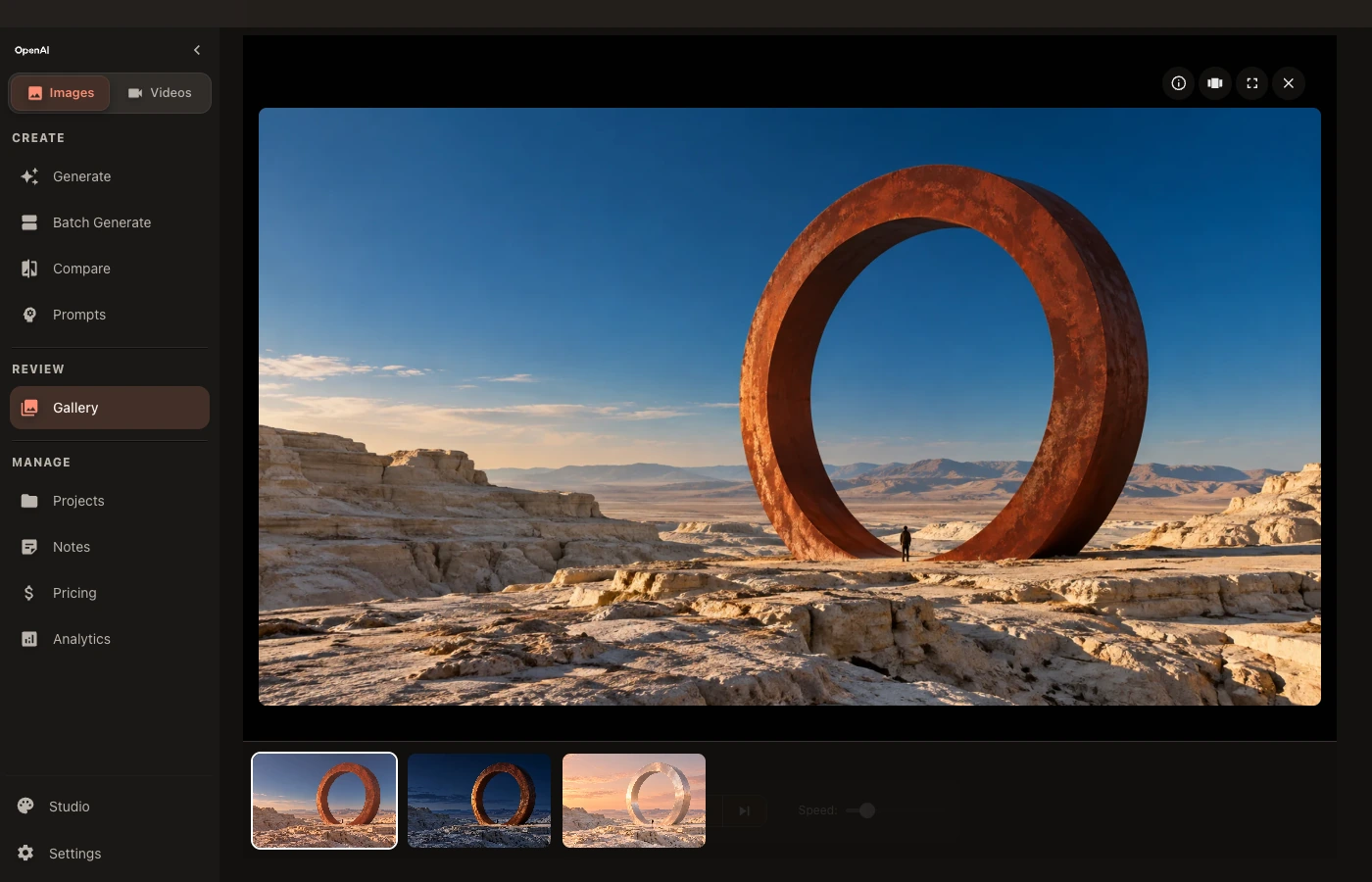The height and width of the screenshot is (882, 1372).
Task: Close the image viewer
Action: point(1289,83)
